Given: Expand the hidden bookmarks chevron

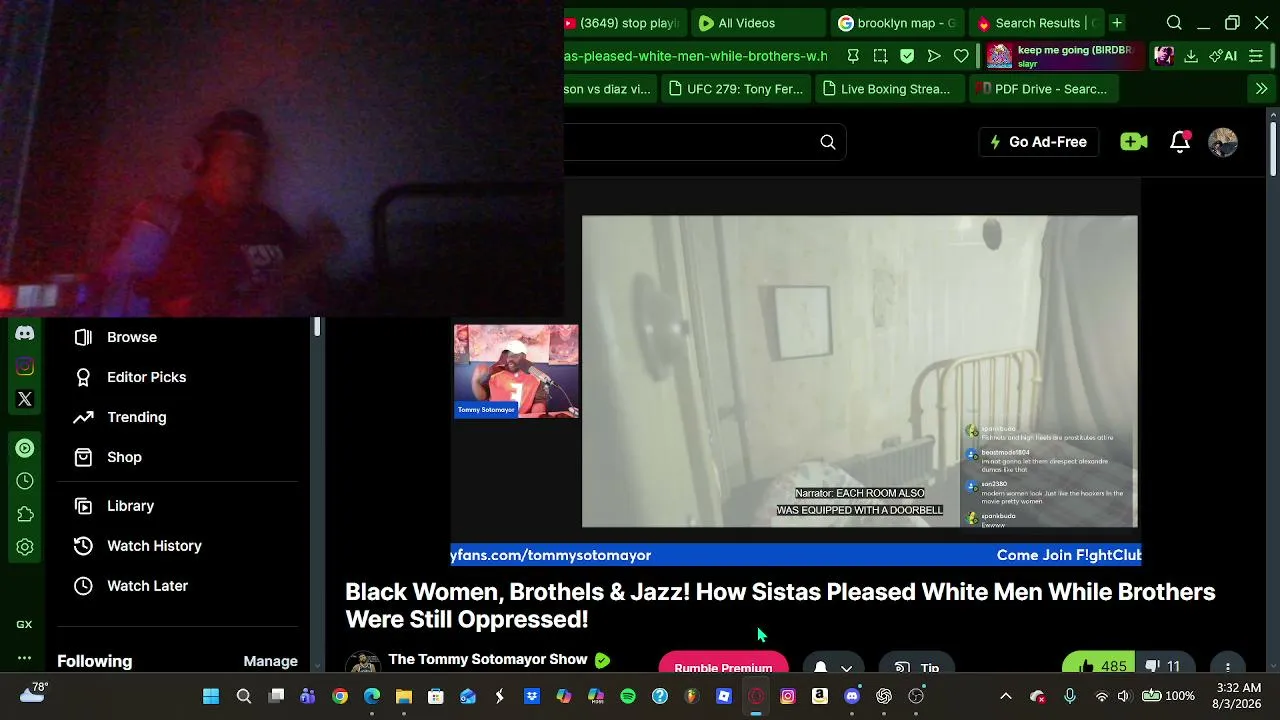Looking at the screenshot, I should click(1261, 89).
